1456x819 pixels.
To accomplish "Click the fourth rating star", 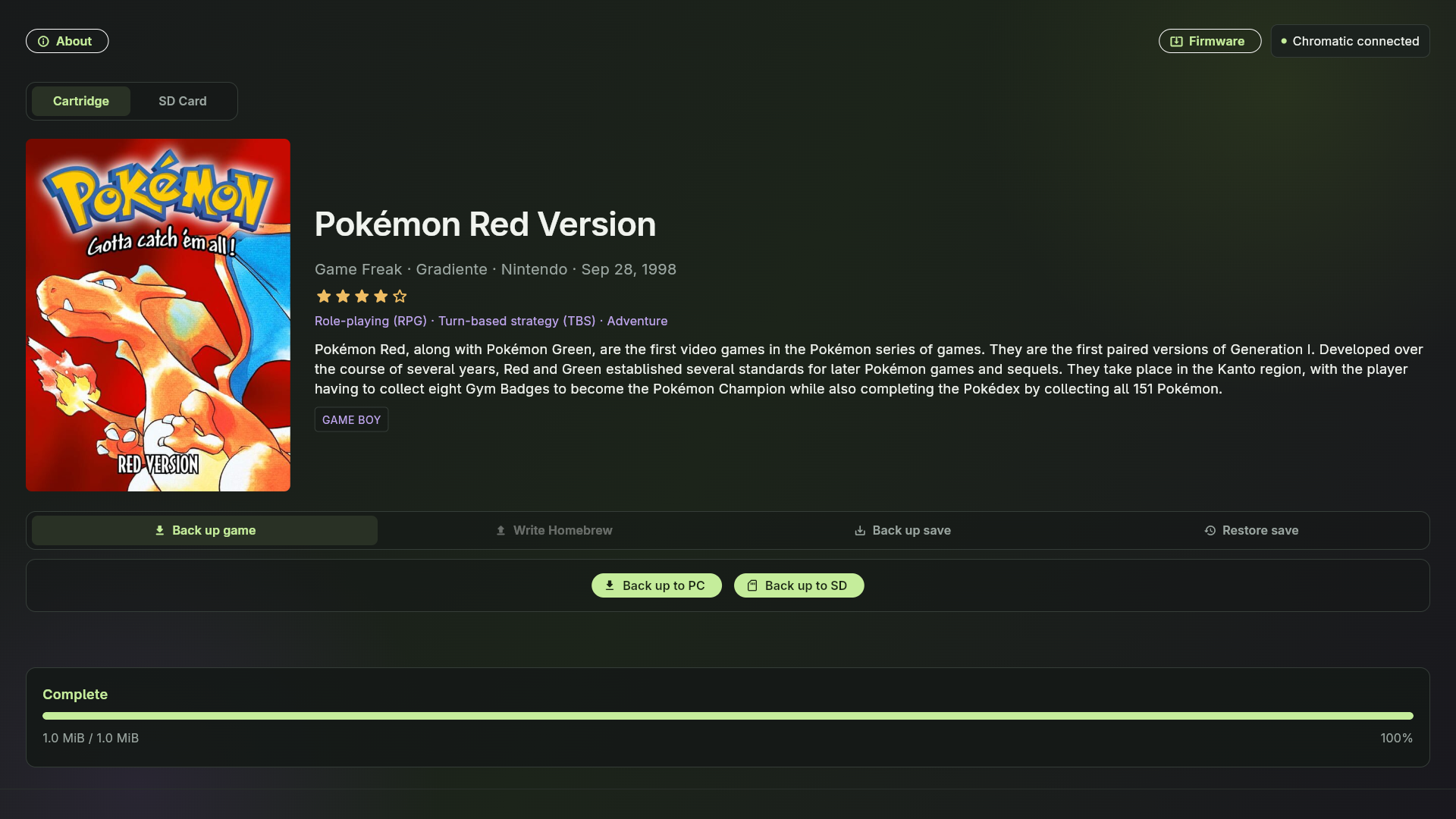I will 381,297.
